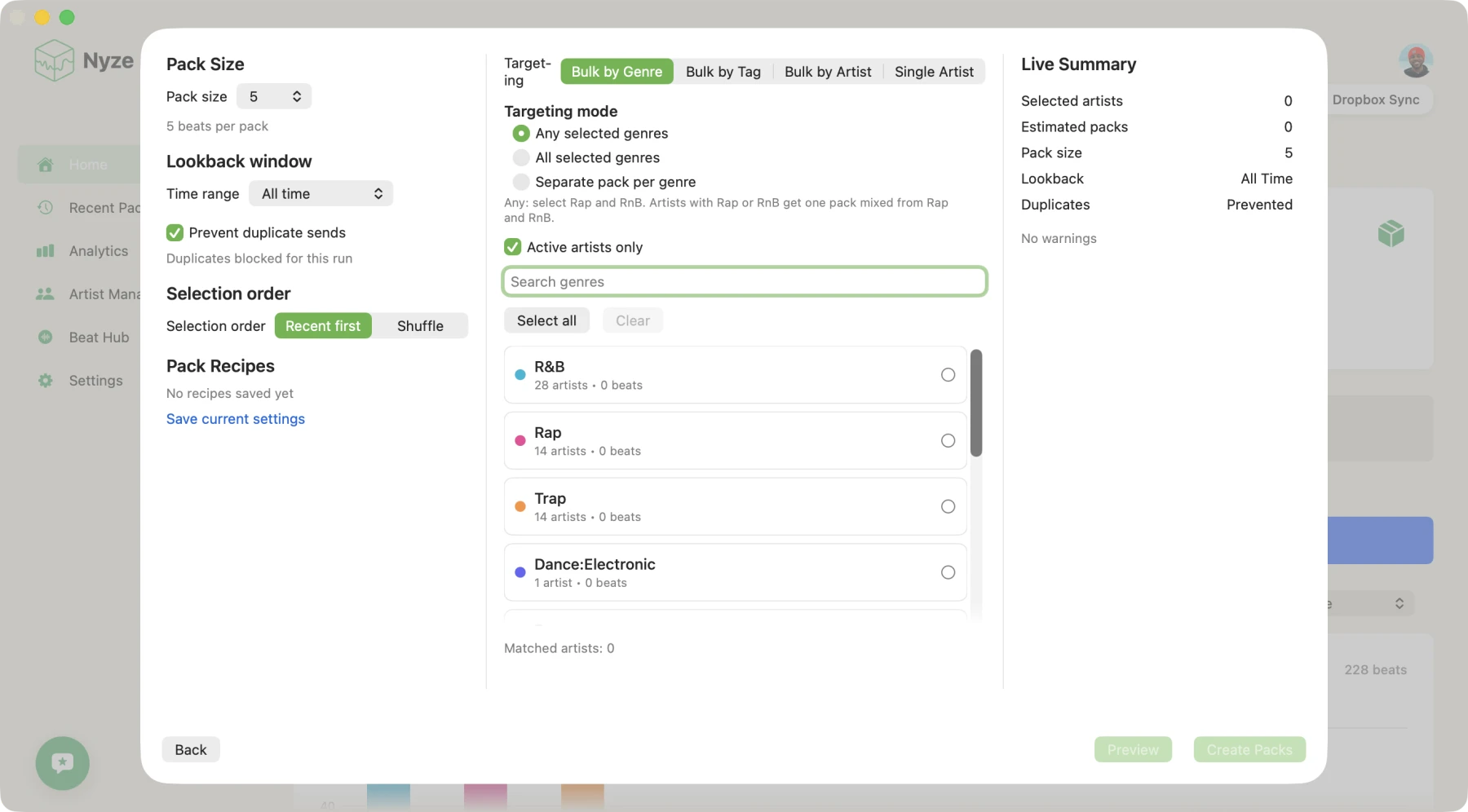
Task: Click the feedback chat star button
Action: 63,763
